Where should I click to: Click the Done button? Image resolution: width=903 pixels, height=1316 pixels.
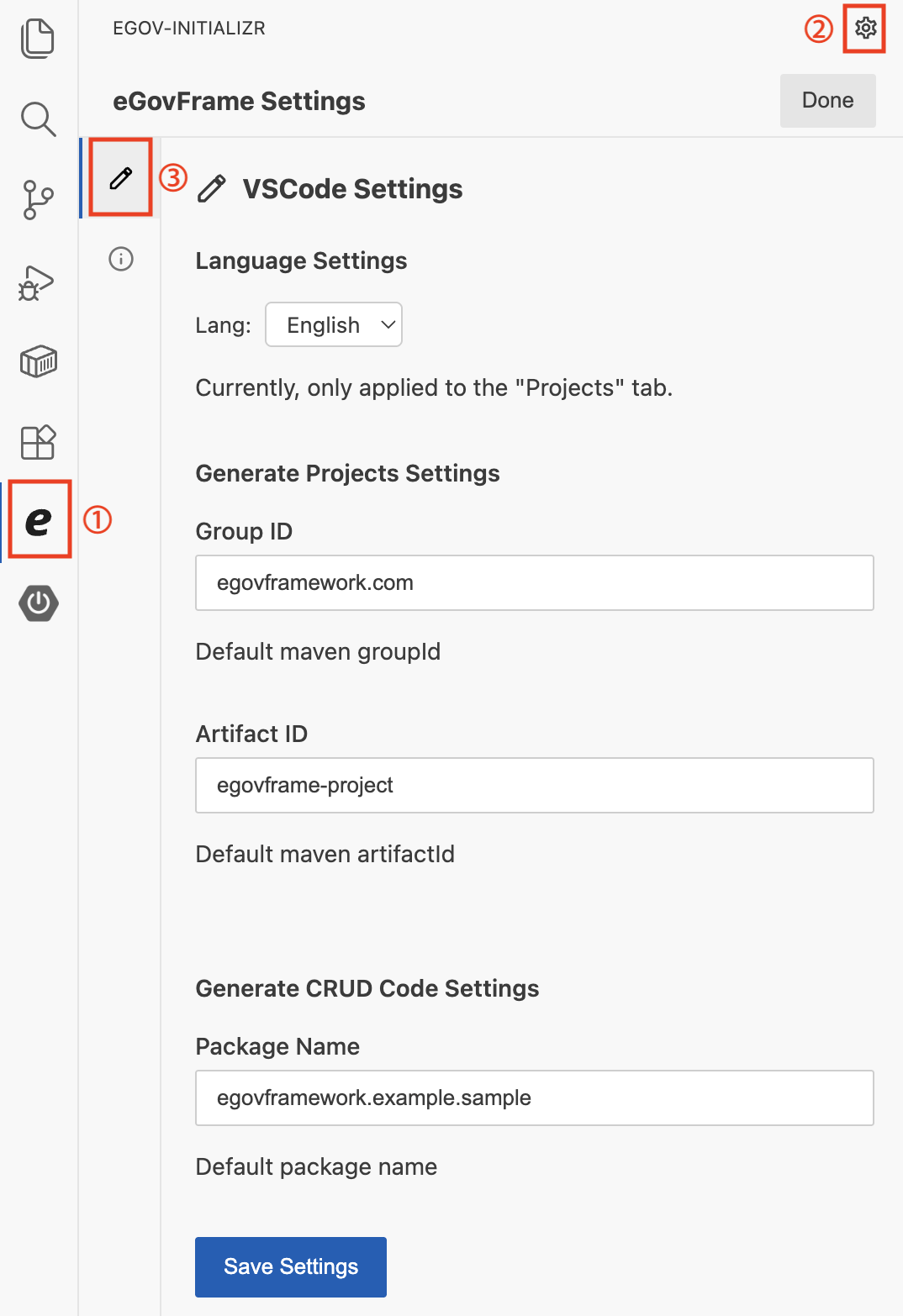[x=827, y=101]
